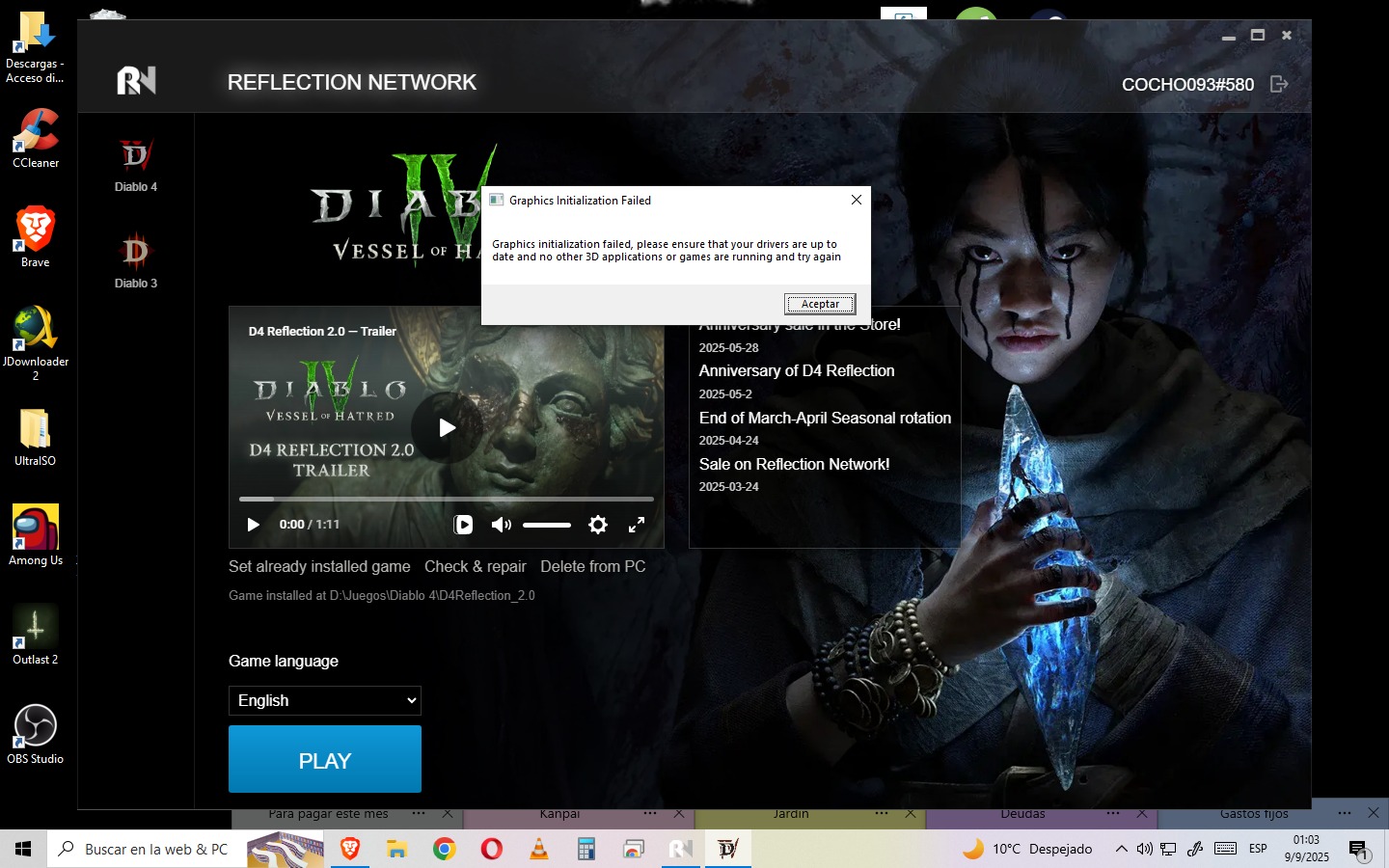
Task: Open the network icon in the system tray
Action: pyautogui.click(x=1168, y=849)
